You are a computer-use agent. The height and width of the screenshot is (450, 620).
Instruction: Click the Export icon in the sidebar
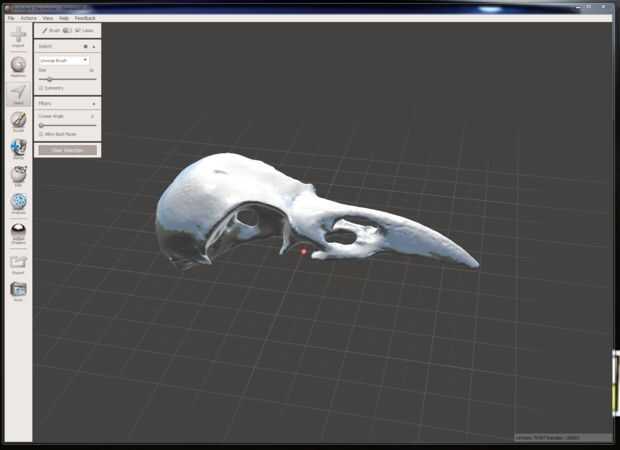coord(18,264)
